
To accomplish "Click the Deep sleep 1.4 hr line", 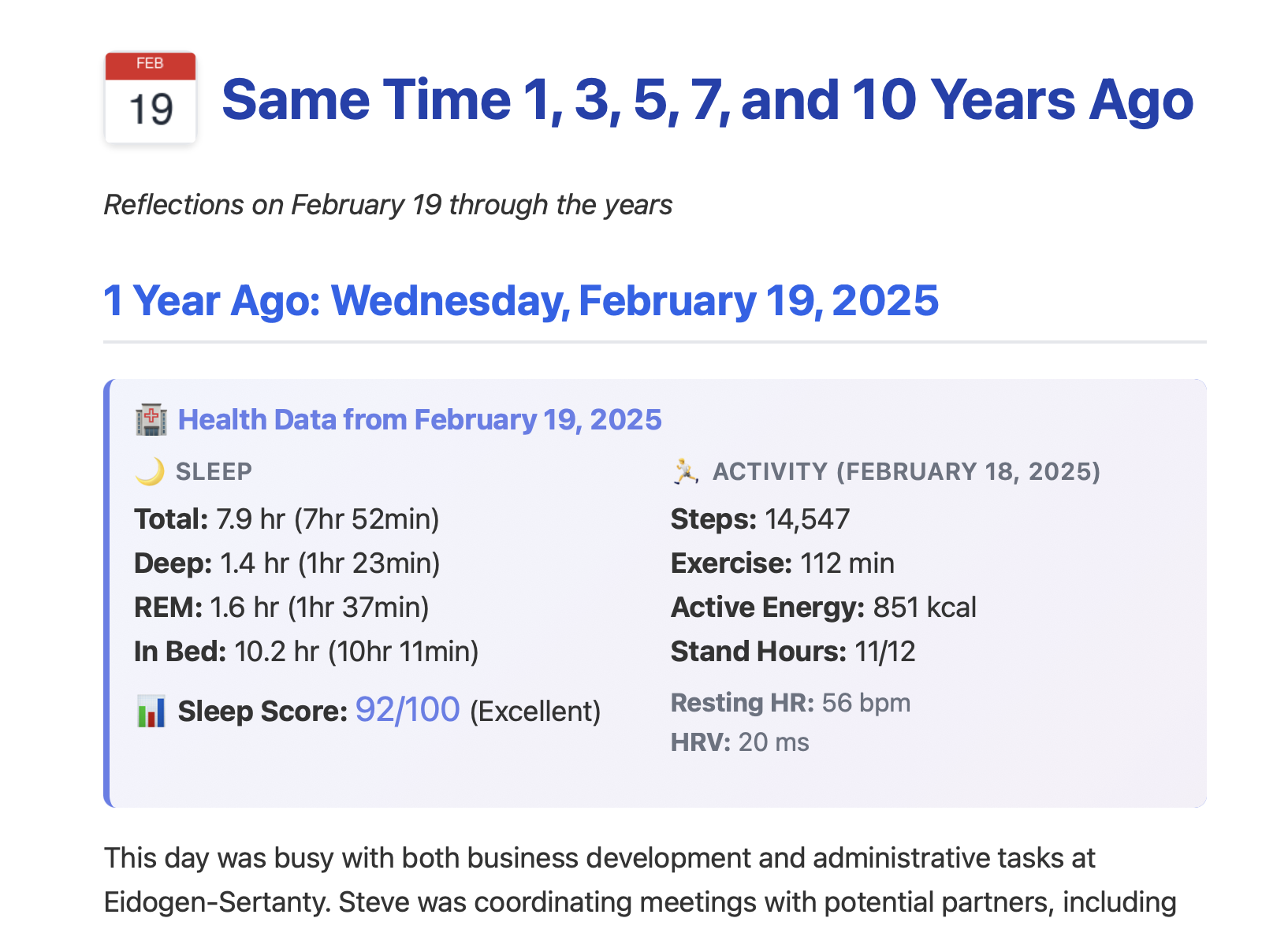I will click(286, 563).
